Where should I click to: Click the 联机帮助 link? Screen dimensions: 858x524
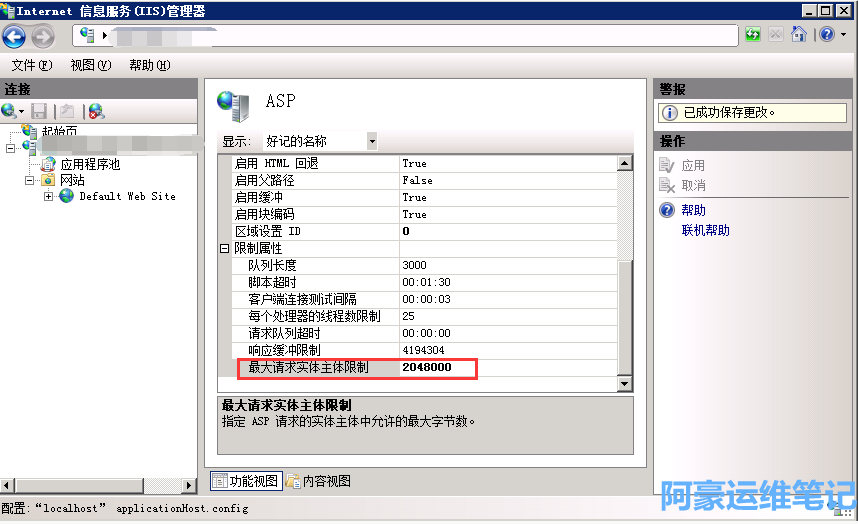tap(705, 231)
